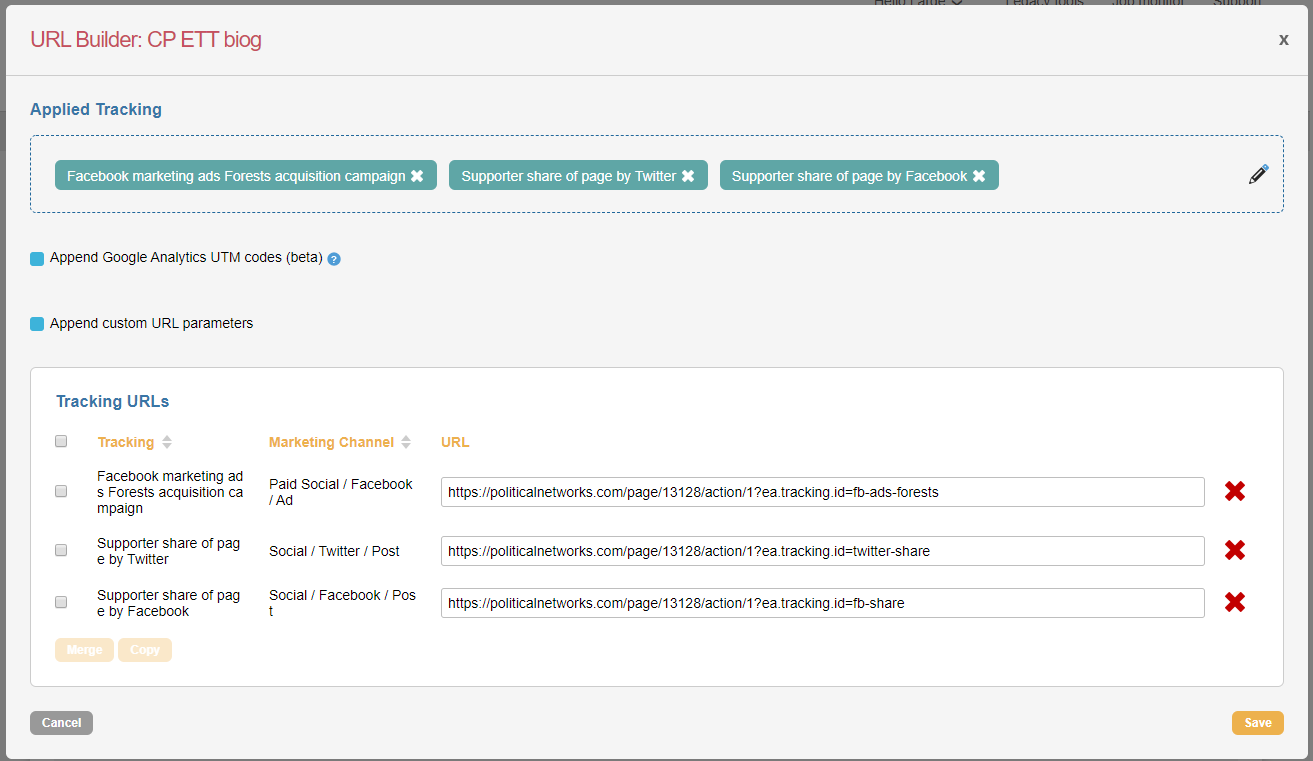
Task: Remove the Supporter share by Facebook tag
Action: point(979,176)
